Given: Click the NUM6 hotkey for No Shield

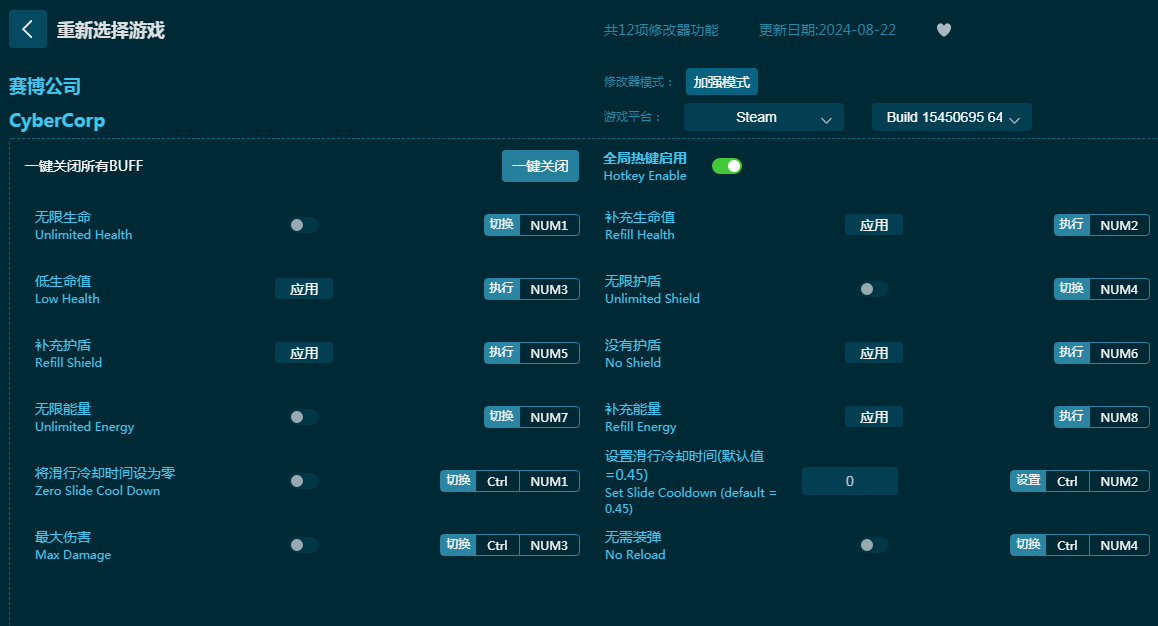Looking at the screenshot, I should click(1118, 353).
